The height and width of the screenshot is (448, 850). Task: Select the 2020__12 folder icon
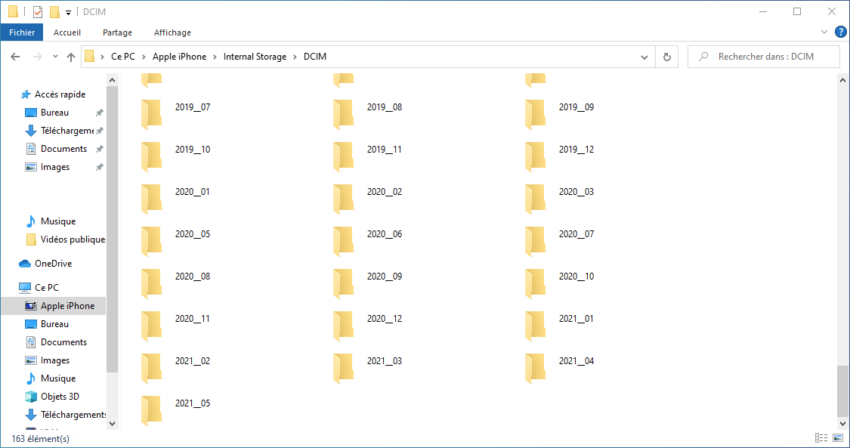(343, 325)
